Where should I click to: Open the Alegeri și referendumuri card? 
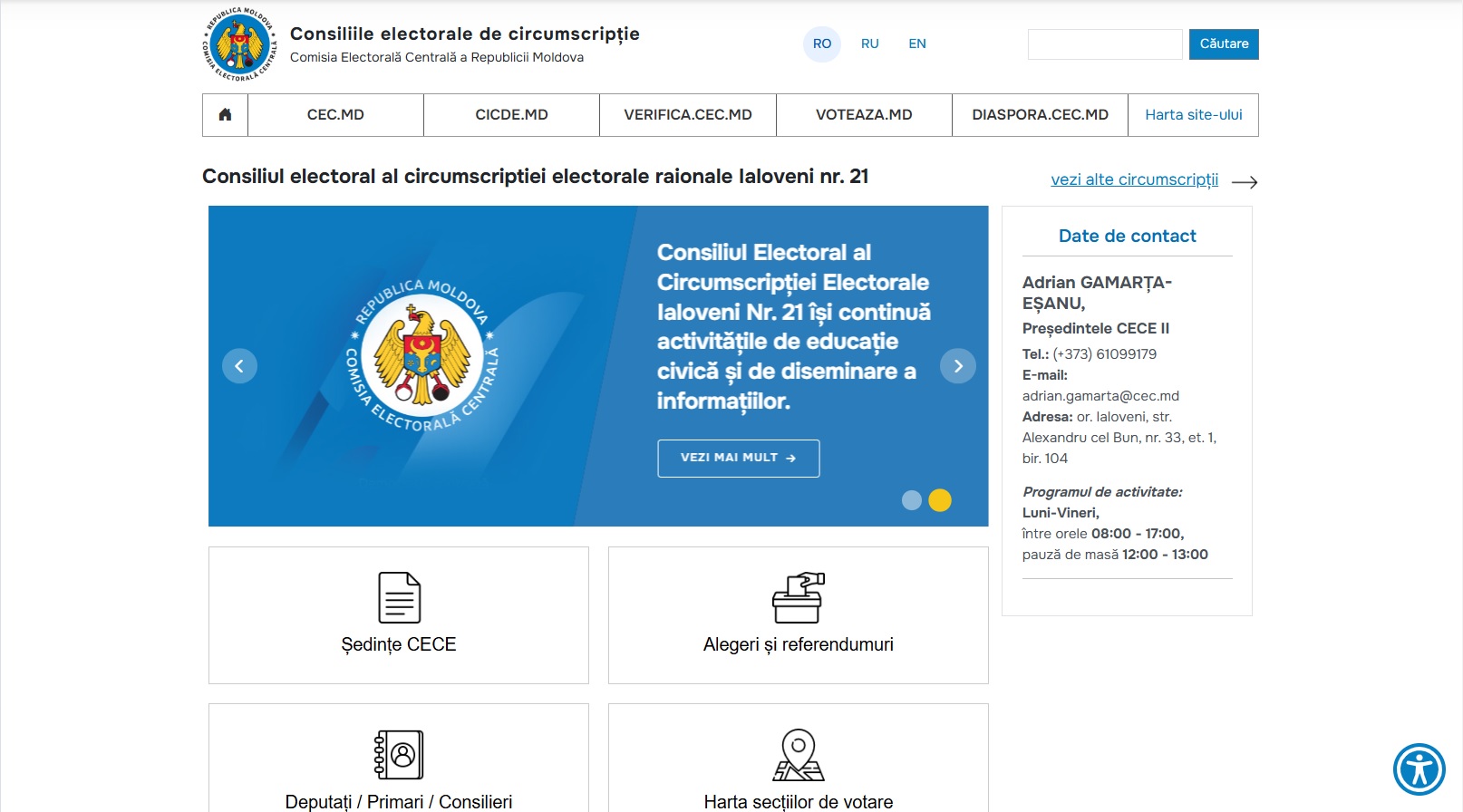[x=799, y=615]
